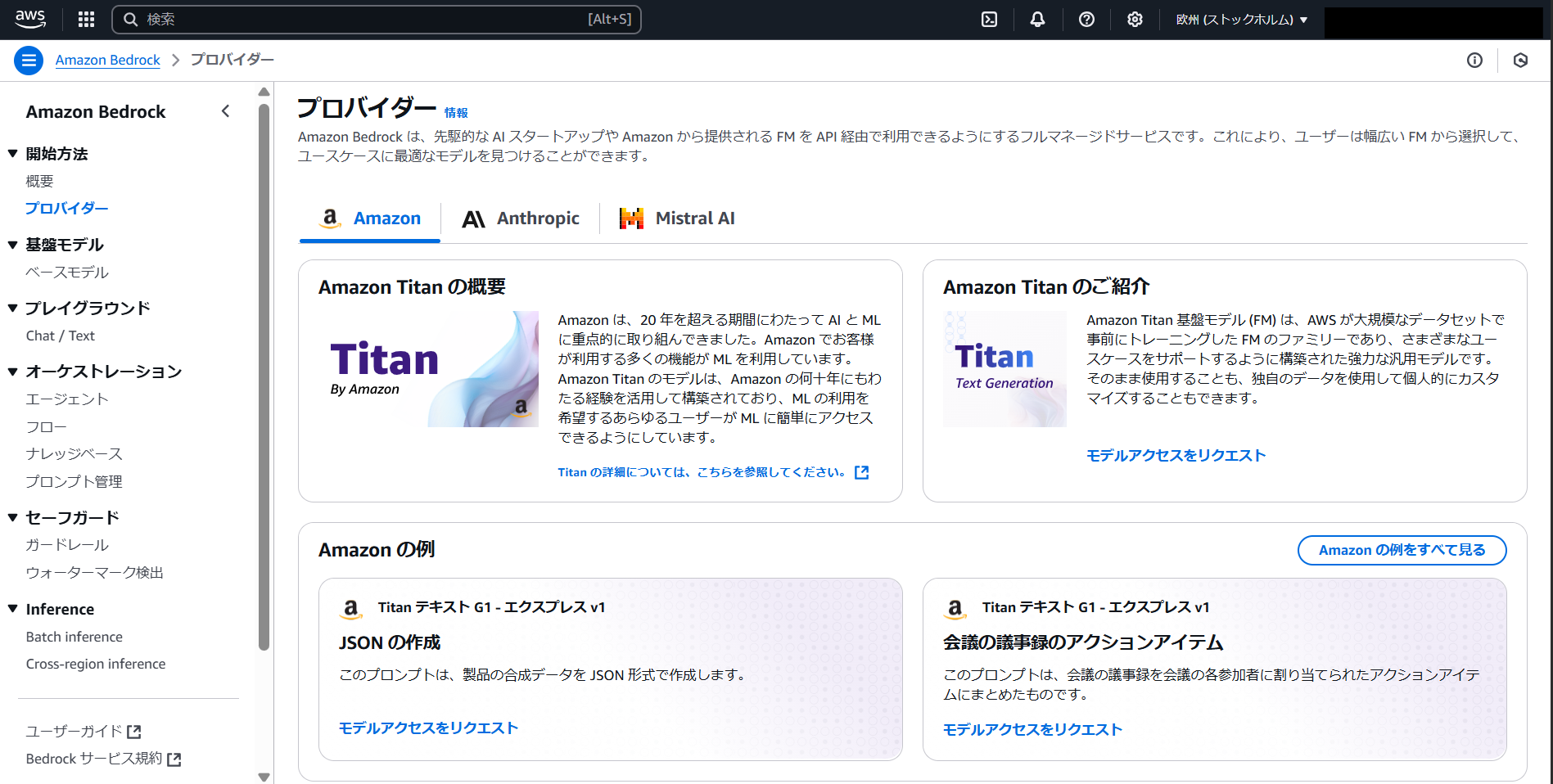Click the Amazon Bedrock breadcrumb link
1553x784 pixels.
point(108,60)
